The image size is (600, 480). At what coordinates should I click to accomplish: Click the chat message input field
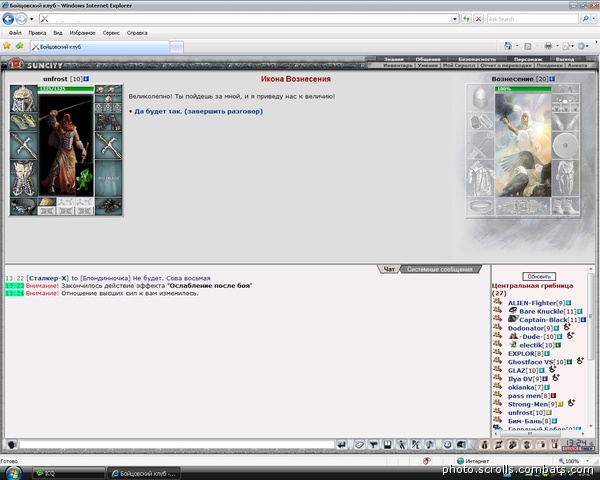point(177,445)
